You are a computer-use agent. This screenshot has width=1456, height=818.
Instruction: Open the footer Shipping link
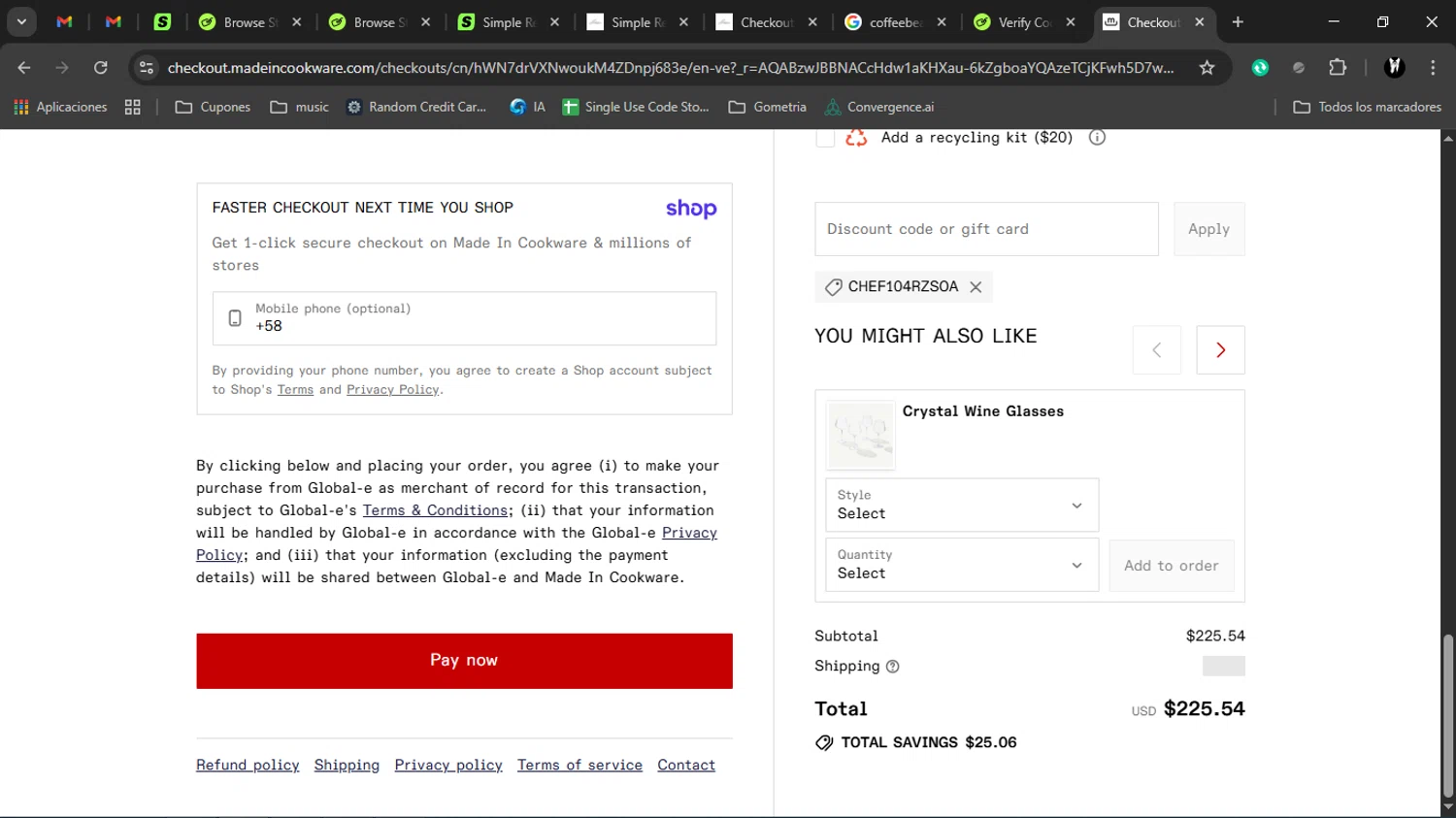point(347,766)
